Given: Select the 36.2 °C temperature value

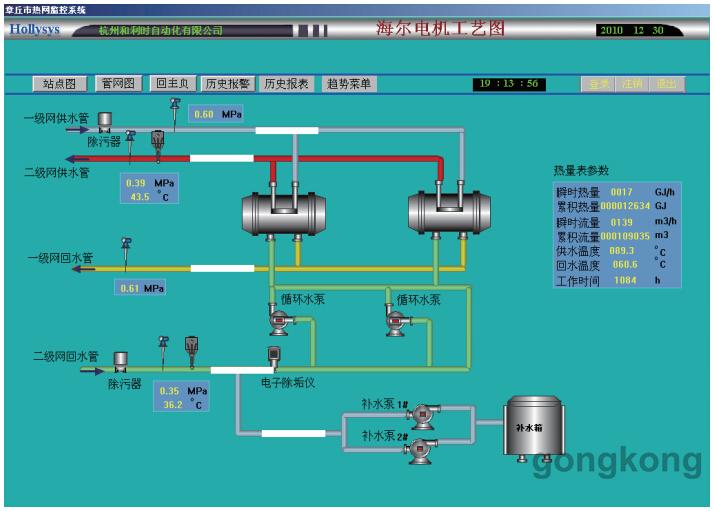Looking at the screenshot, I should point(173,405).
